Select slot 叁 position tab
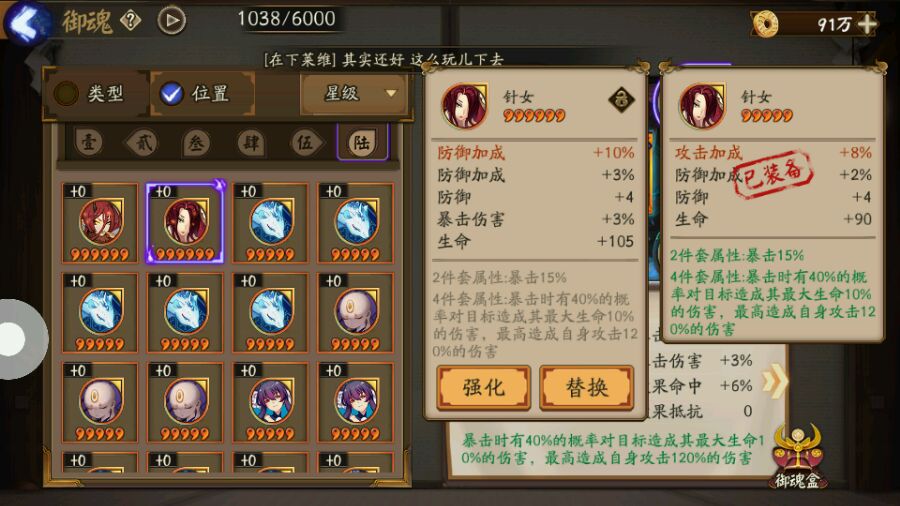900x506 pixels. (196, 142)
